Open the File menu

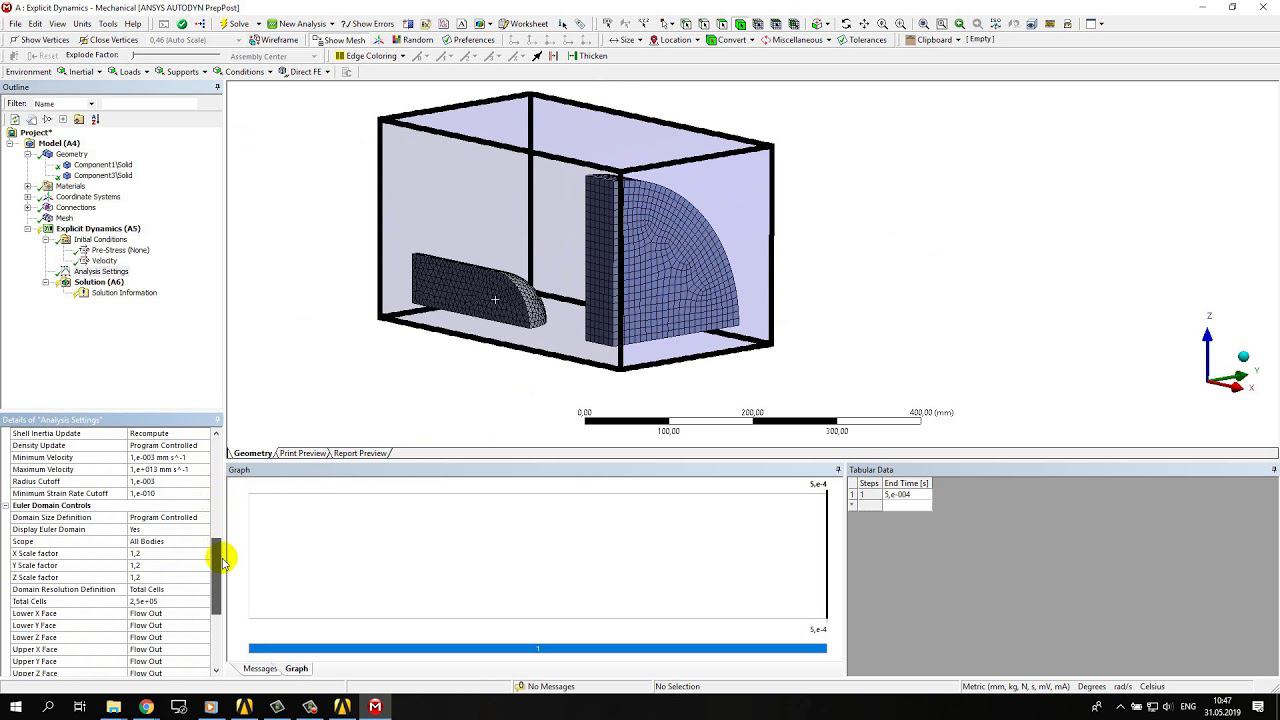pos(15,24)
